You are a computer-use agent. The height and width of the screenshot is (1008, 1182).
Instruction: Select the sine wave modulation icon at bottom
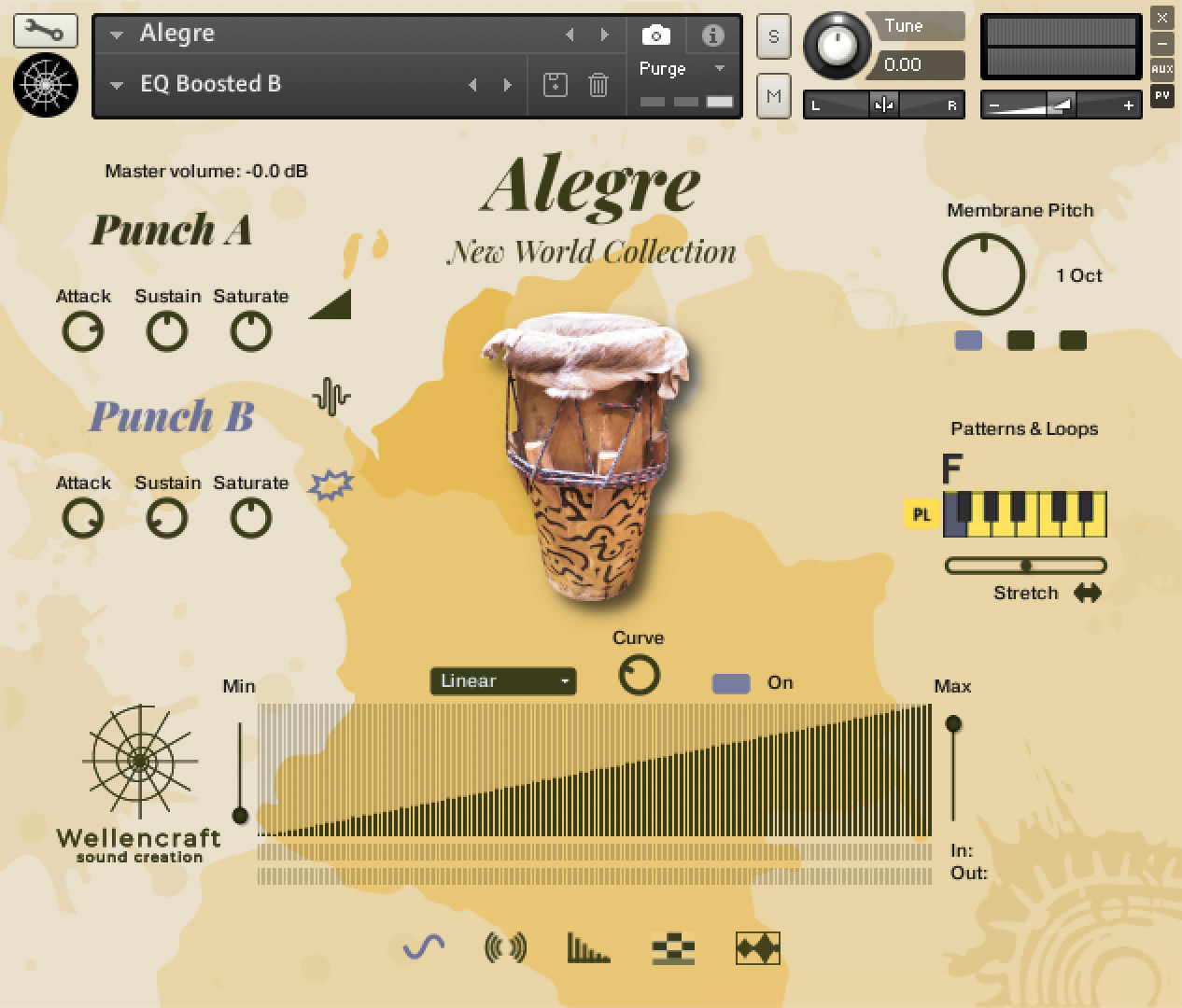click(x=420, y=947)
